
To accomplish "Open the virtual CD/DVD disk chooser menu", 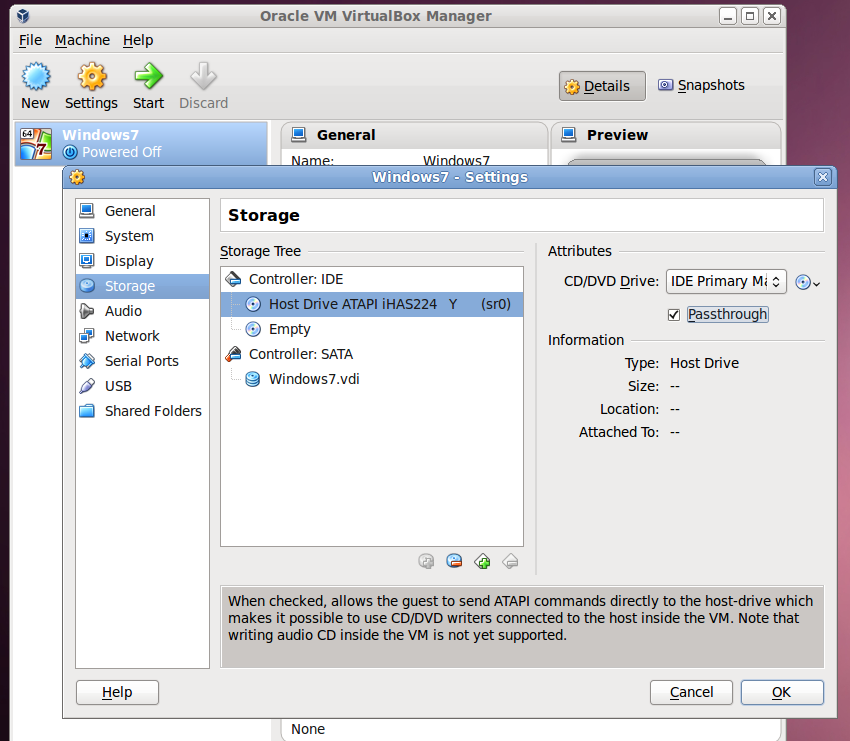I will (808, 282).
